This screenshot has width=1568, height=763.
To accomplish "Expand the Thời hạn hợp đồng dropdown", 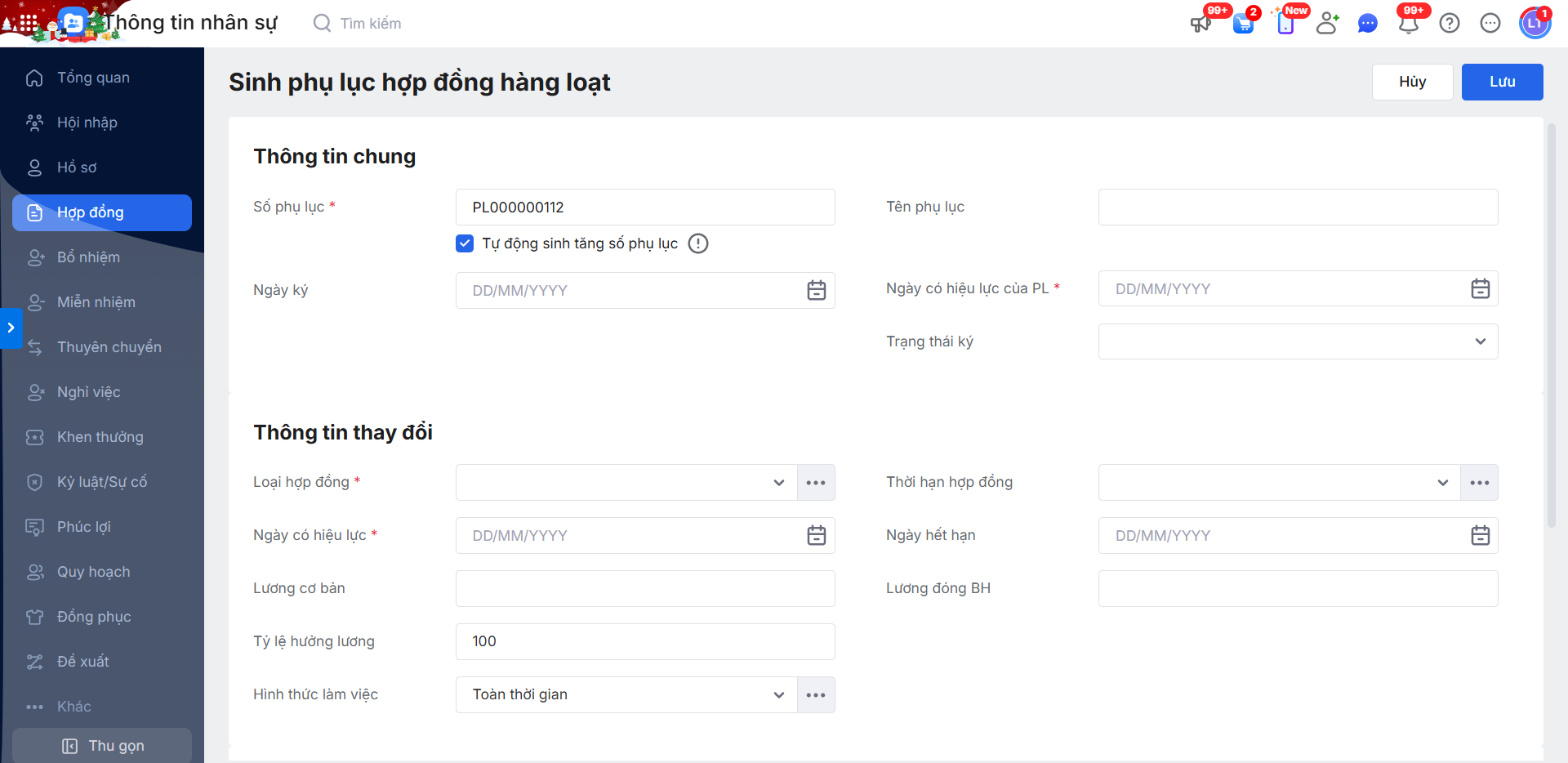I will point(1279,483).
